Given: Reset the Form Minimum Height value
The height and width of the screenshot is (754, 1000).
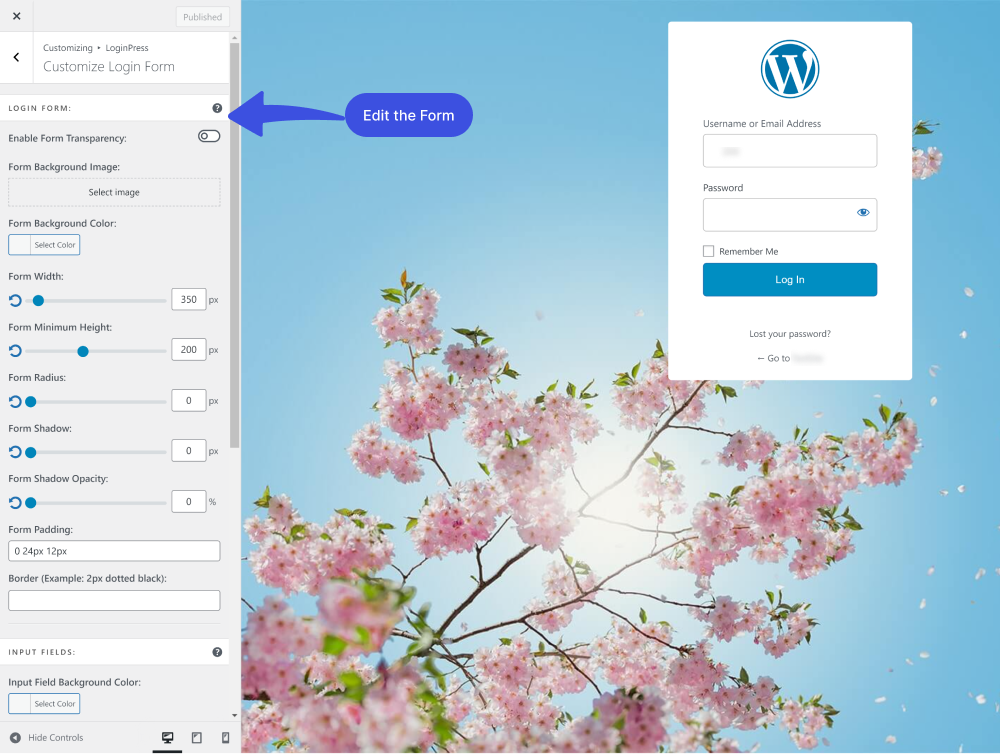Looking at the screenshot, I should tap(15, 350).
